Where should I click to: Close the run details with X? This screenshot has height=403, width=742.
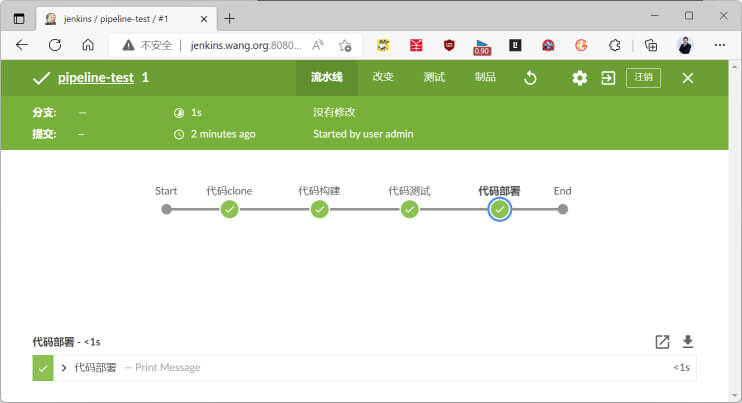[688, 78]
